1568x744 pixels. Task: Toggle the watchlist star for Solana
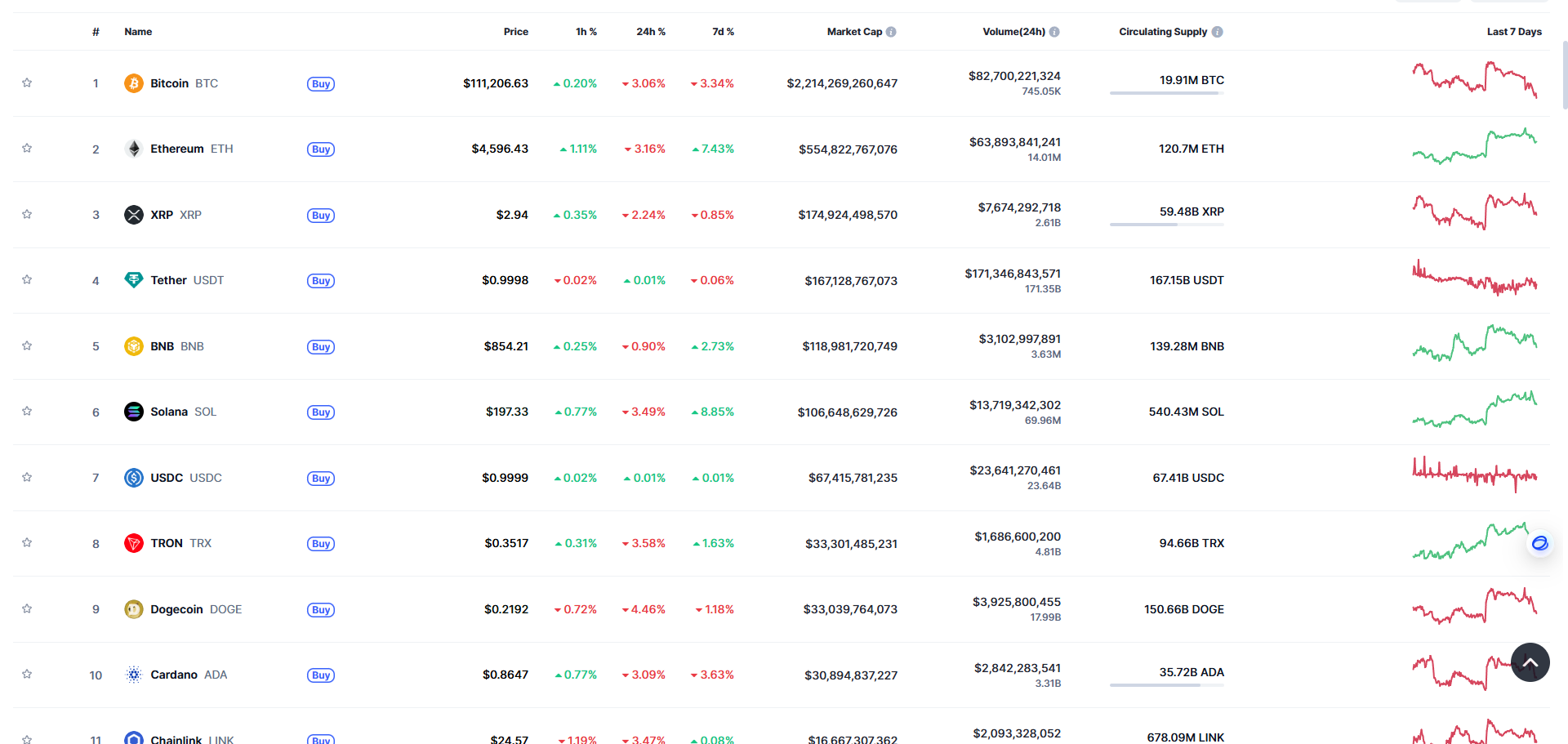[27, 411]
